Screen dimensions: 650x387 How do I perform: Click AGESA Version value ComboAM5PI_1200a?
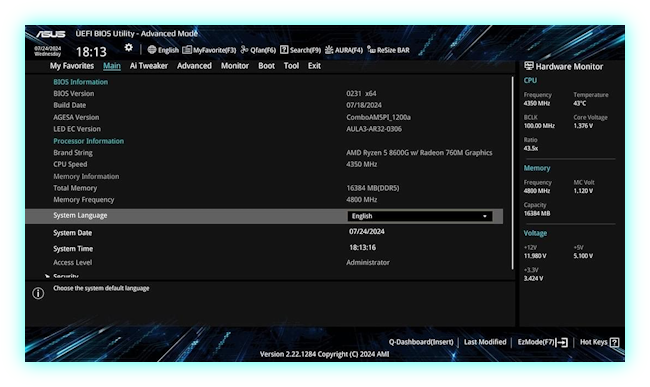tap(378, 117)
